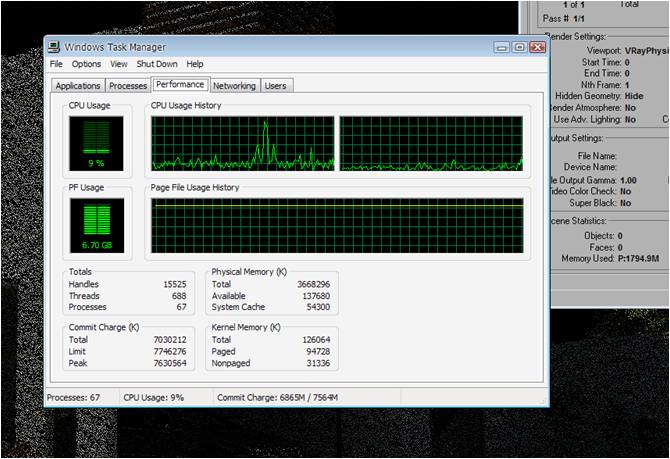Click the Processes value 67 in Totals
This screenshot has height=459, width=670.
point(182,307)
